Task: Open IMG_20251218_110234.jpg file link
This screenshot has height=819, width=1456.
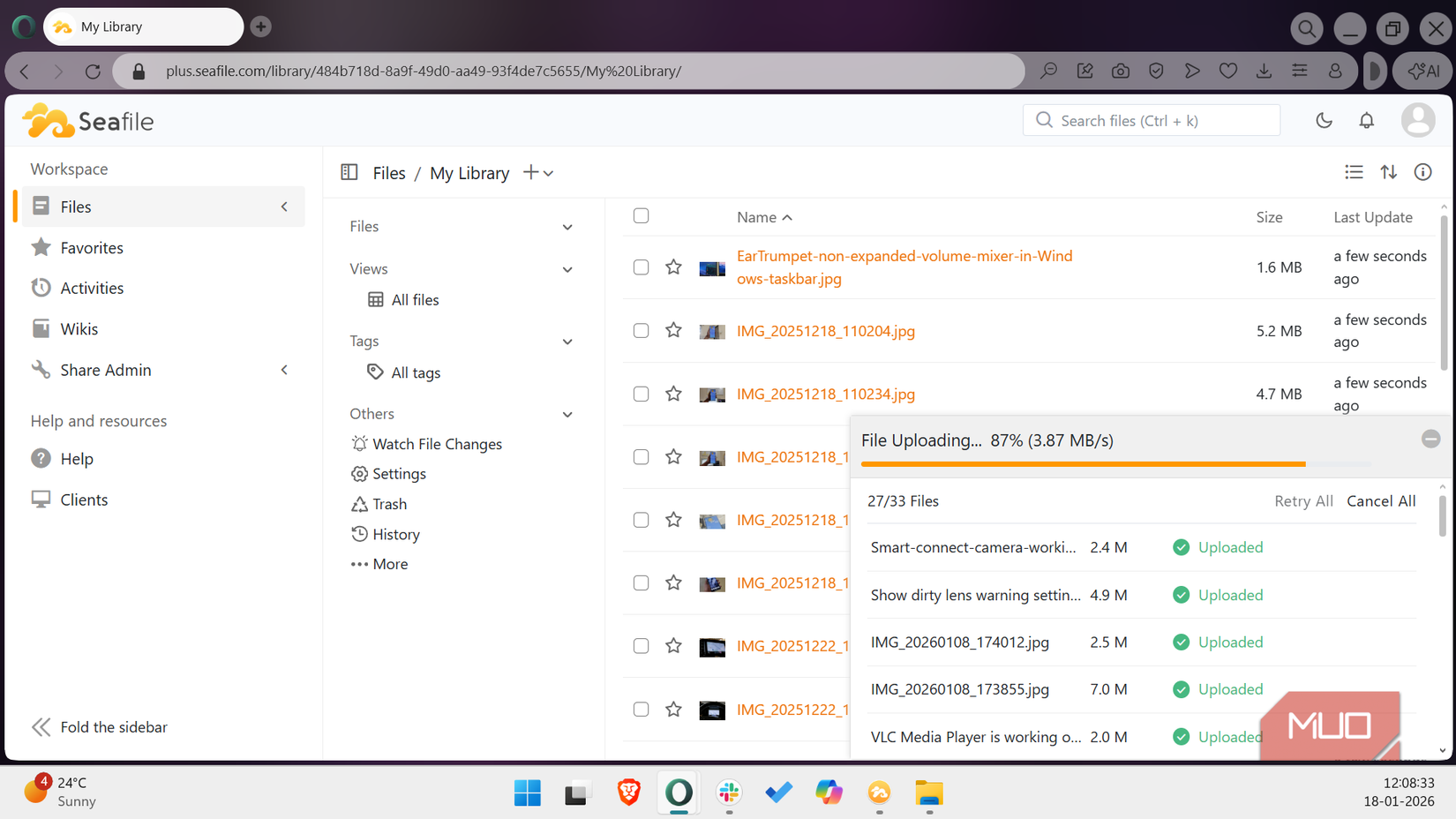Action: pos(826,394)
